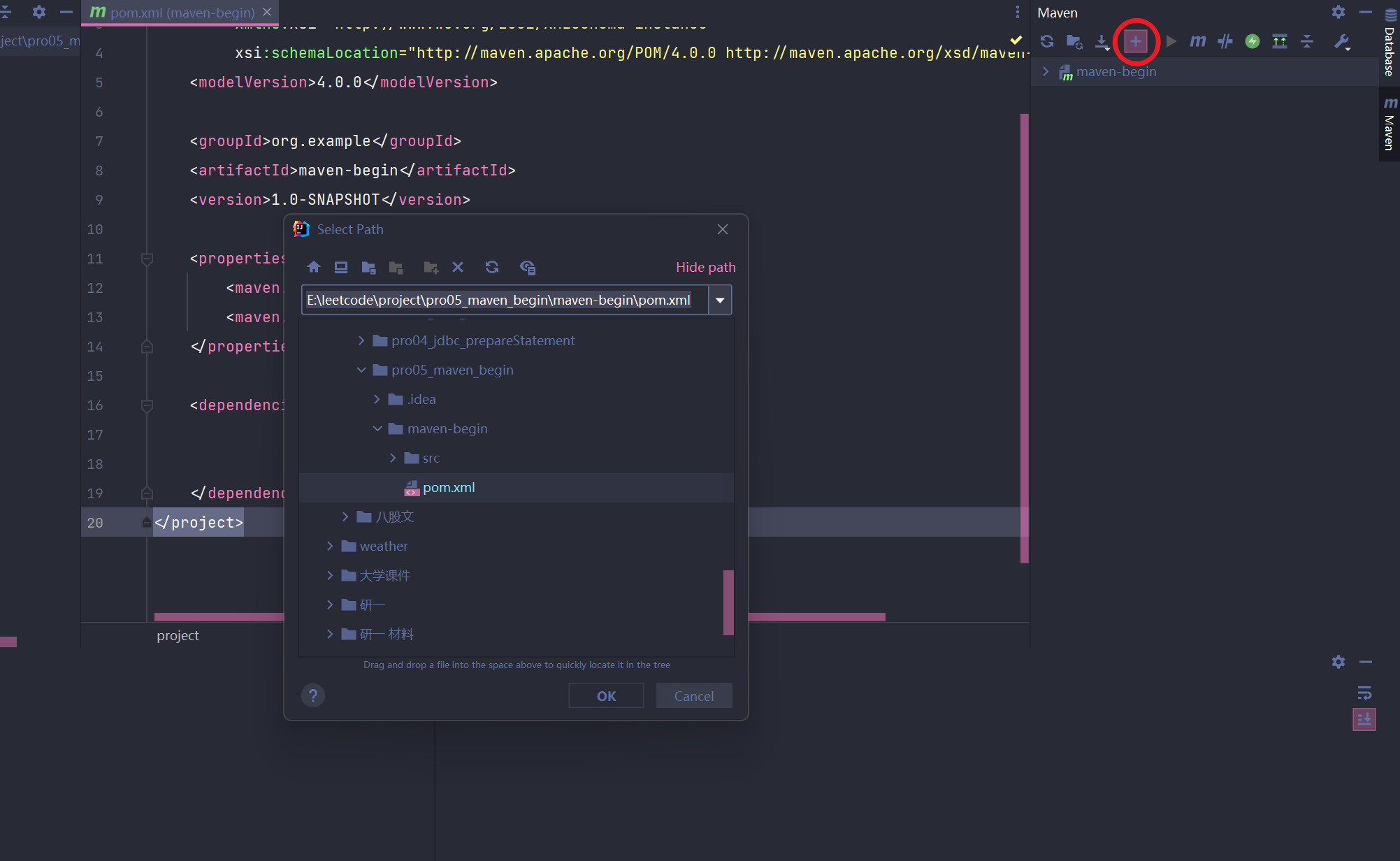Expand .idea folder
The image size is (1400, 861).
[x=377, y=399]
